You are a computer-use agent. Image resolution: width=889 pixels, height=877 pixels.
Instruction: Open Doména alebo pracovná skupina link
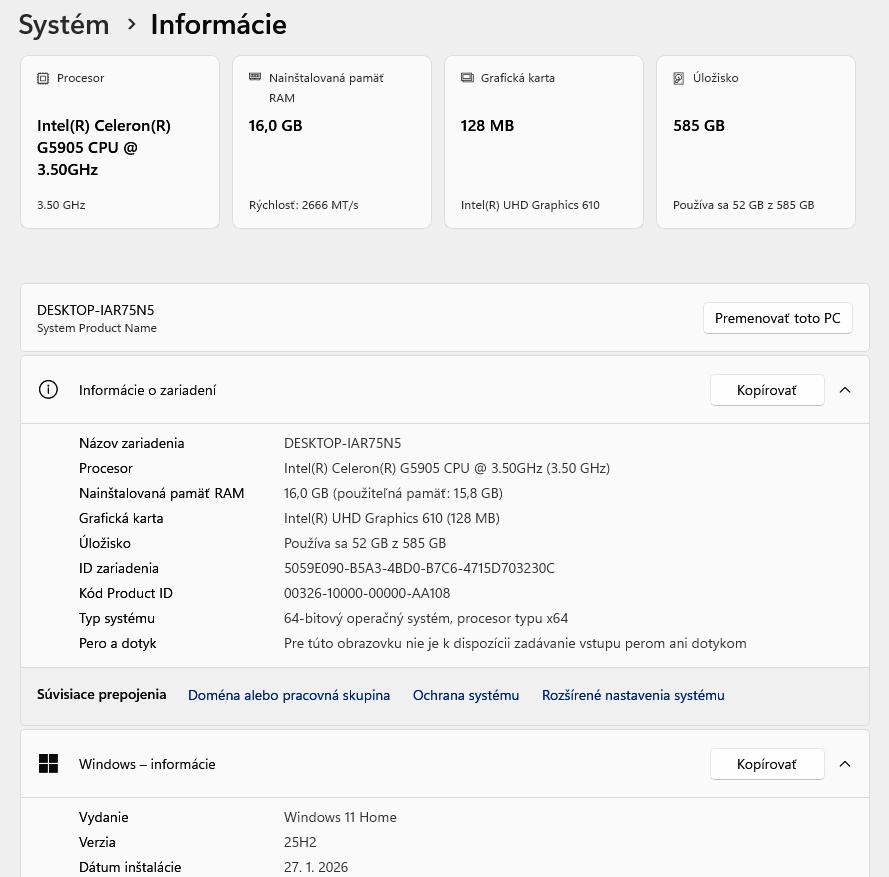(289, 695)
